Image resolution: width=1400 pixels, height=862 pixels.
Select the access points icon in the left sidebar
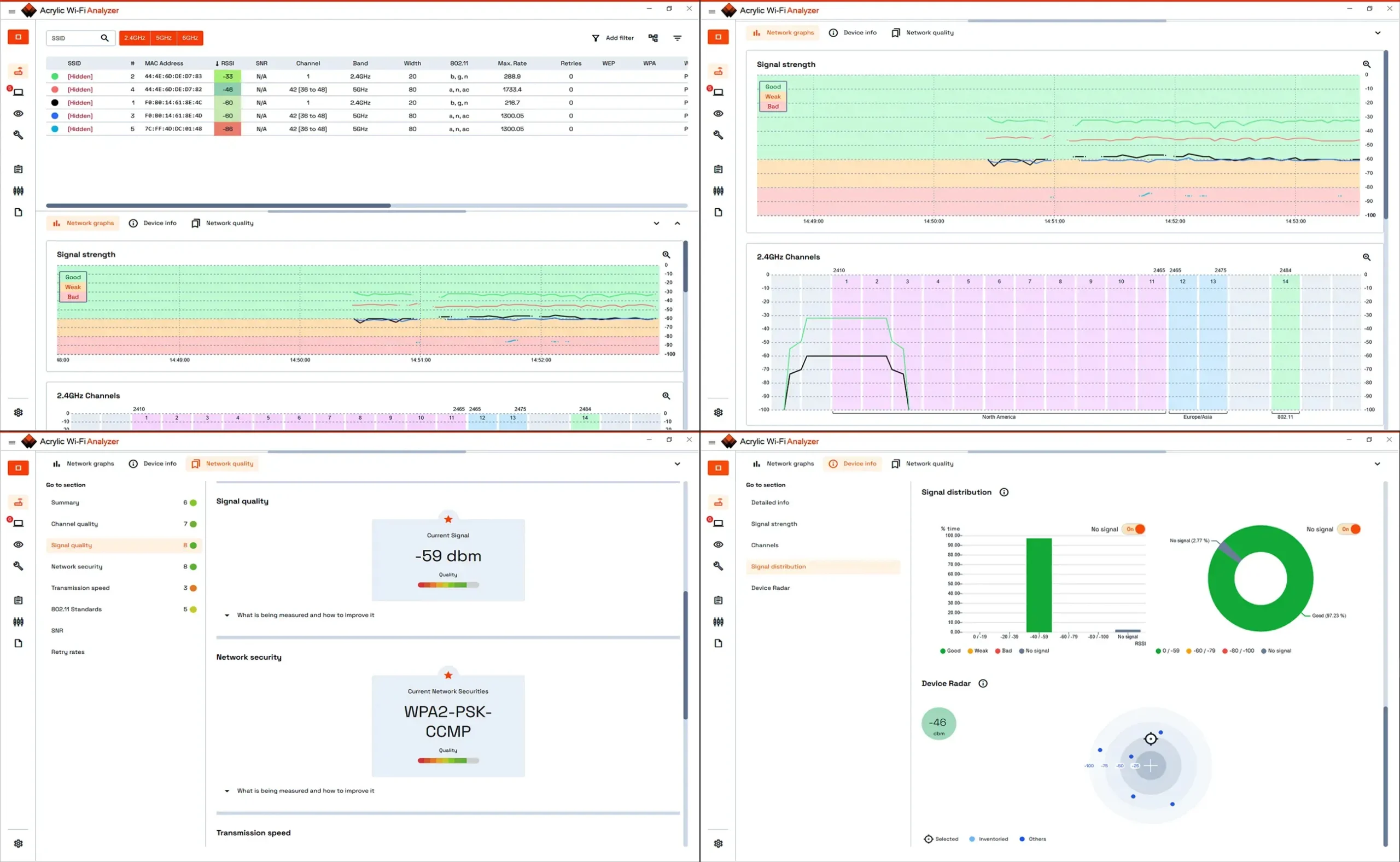click(18, 71)
